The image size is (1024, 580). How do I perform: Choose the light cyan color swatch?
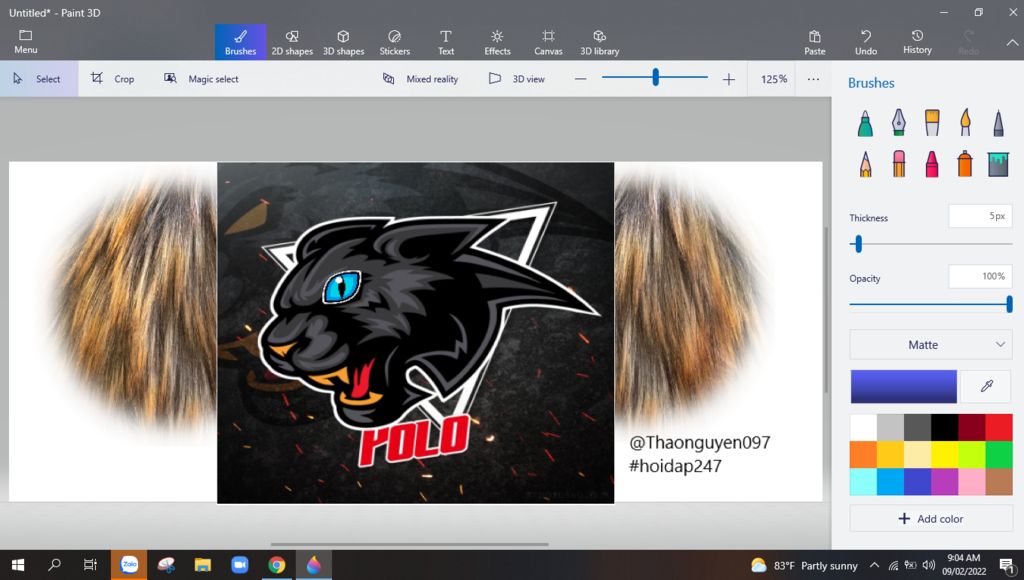click(x=863, y=481)
